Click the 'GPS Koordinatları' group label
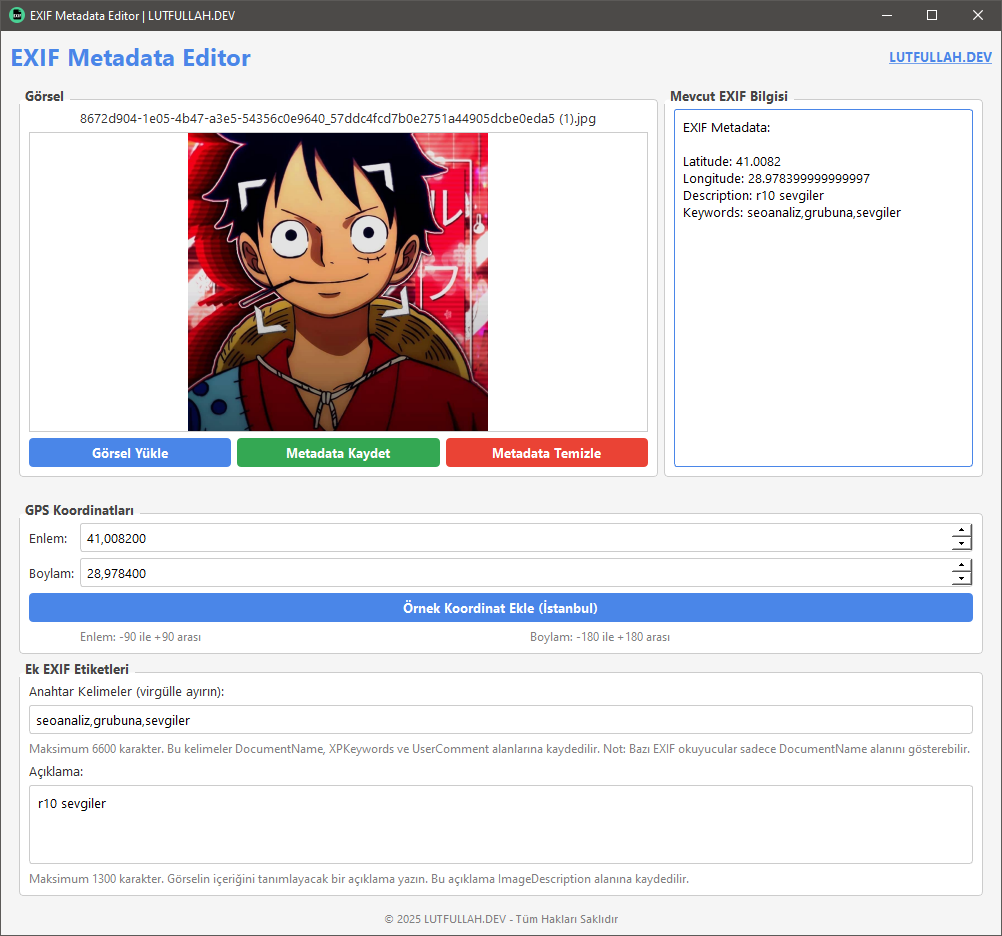The image size is (1002, 936). click(79, 510)
